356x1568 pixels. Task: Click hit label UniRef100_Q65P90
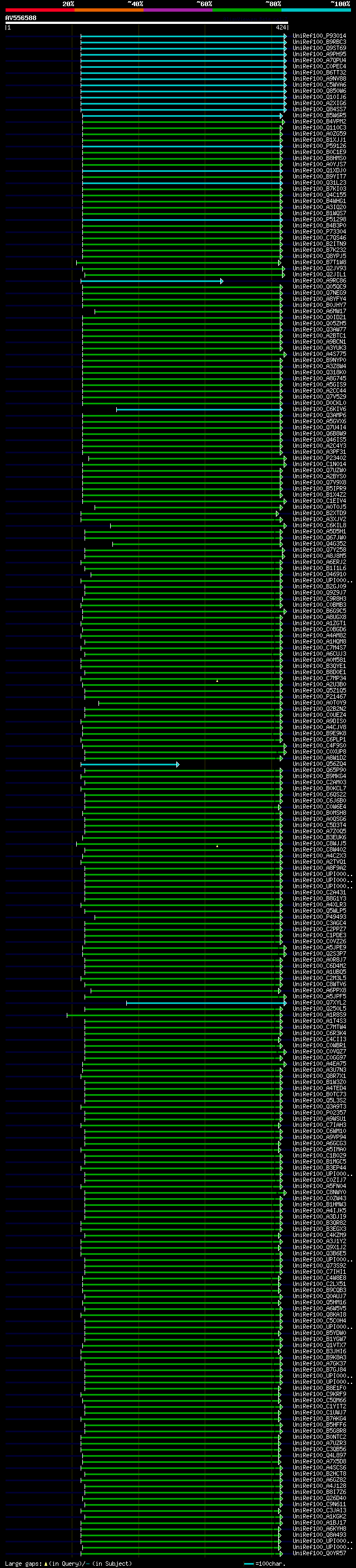(x=319, y=770)
